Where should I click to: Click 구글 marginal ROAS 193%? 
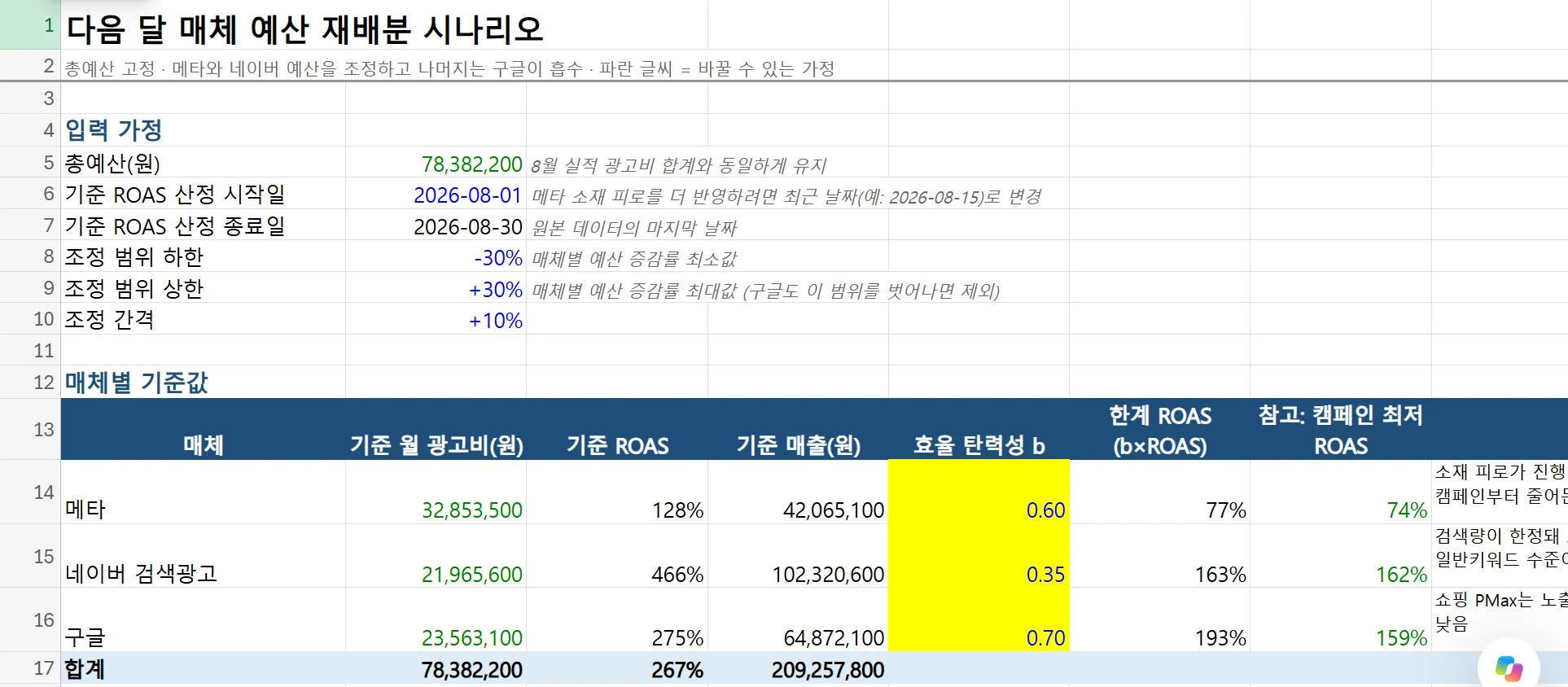(x=1220, y=638)
